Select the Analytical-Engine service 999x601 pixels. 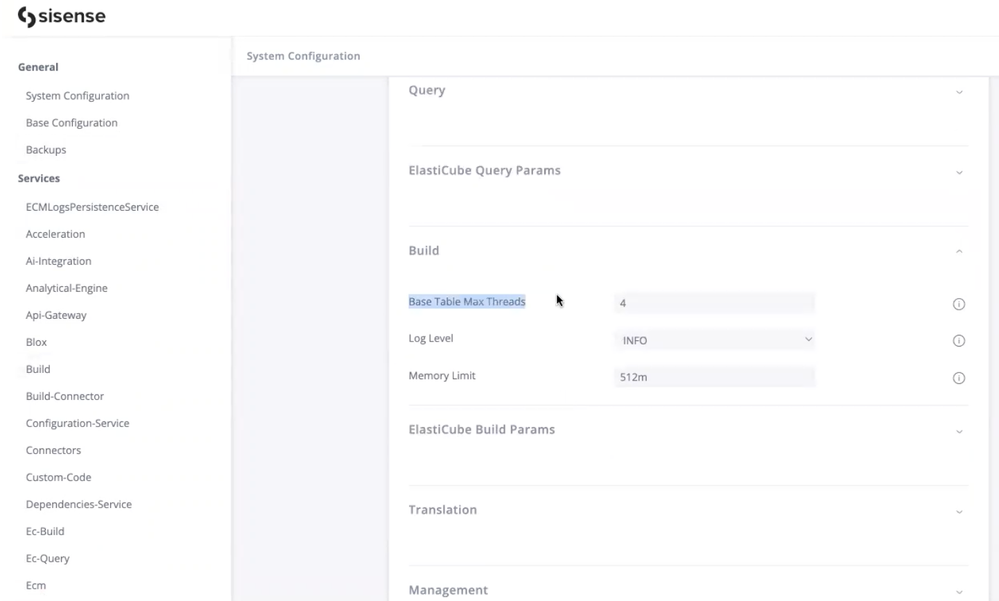66,288
